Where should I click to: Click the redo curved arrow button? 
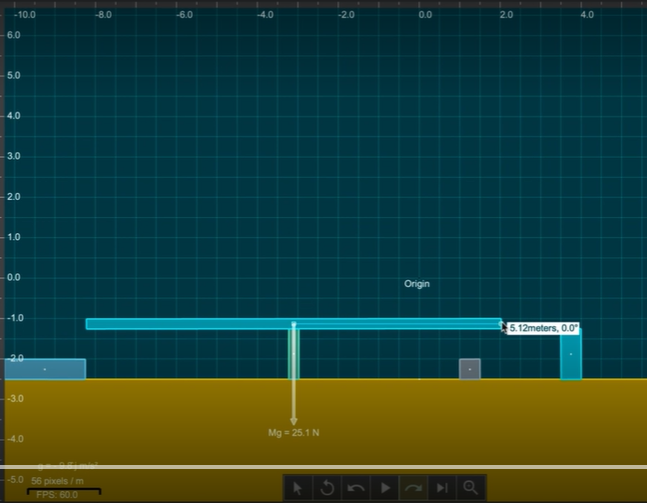(413, 488)
